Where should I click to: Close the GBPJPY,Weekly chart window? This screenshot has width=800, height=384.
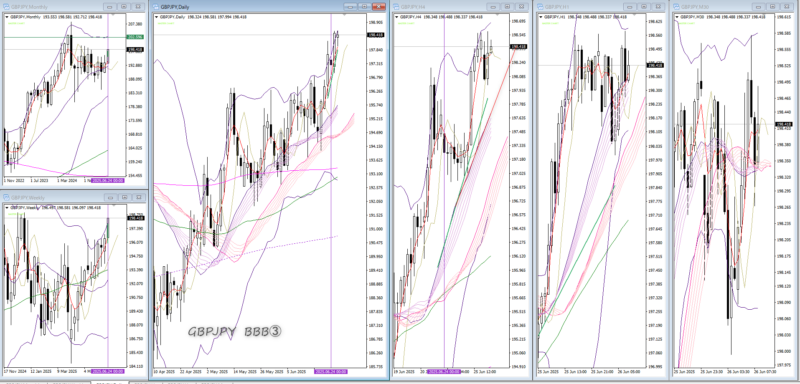[138, 197]
